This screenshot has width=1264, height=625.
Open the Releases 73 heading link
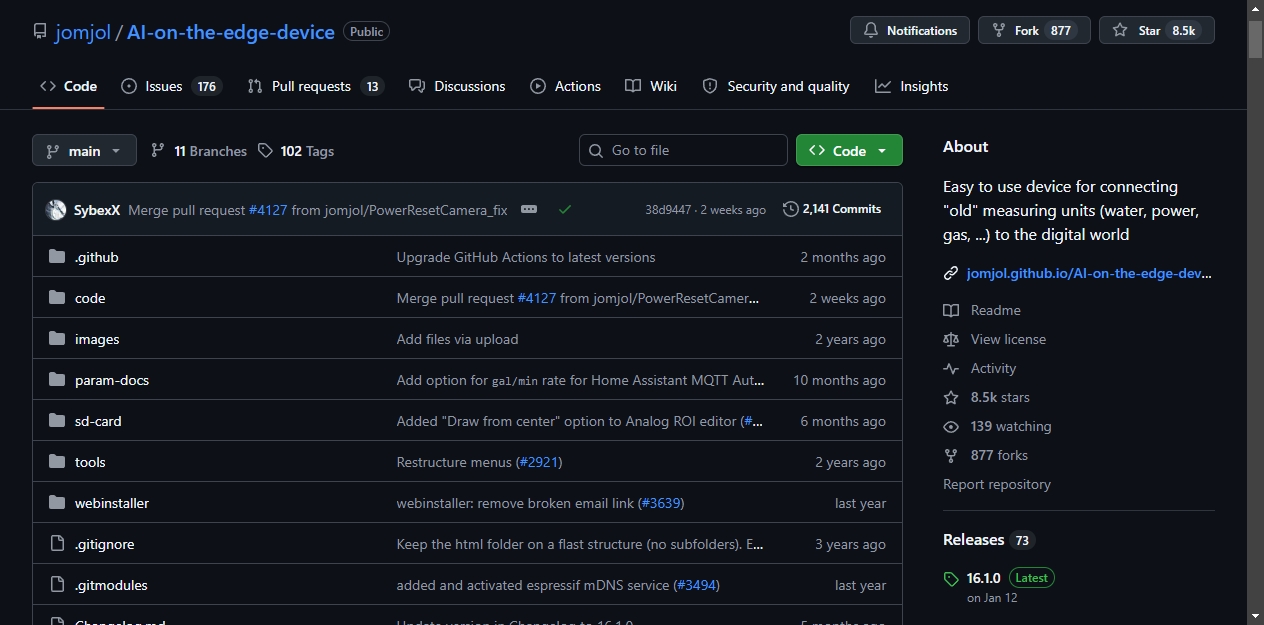(x=987, y=540)
